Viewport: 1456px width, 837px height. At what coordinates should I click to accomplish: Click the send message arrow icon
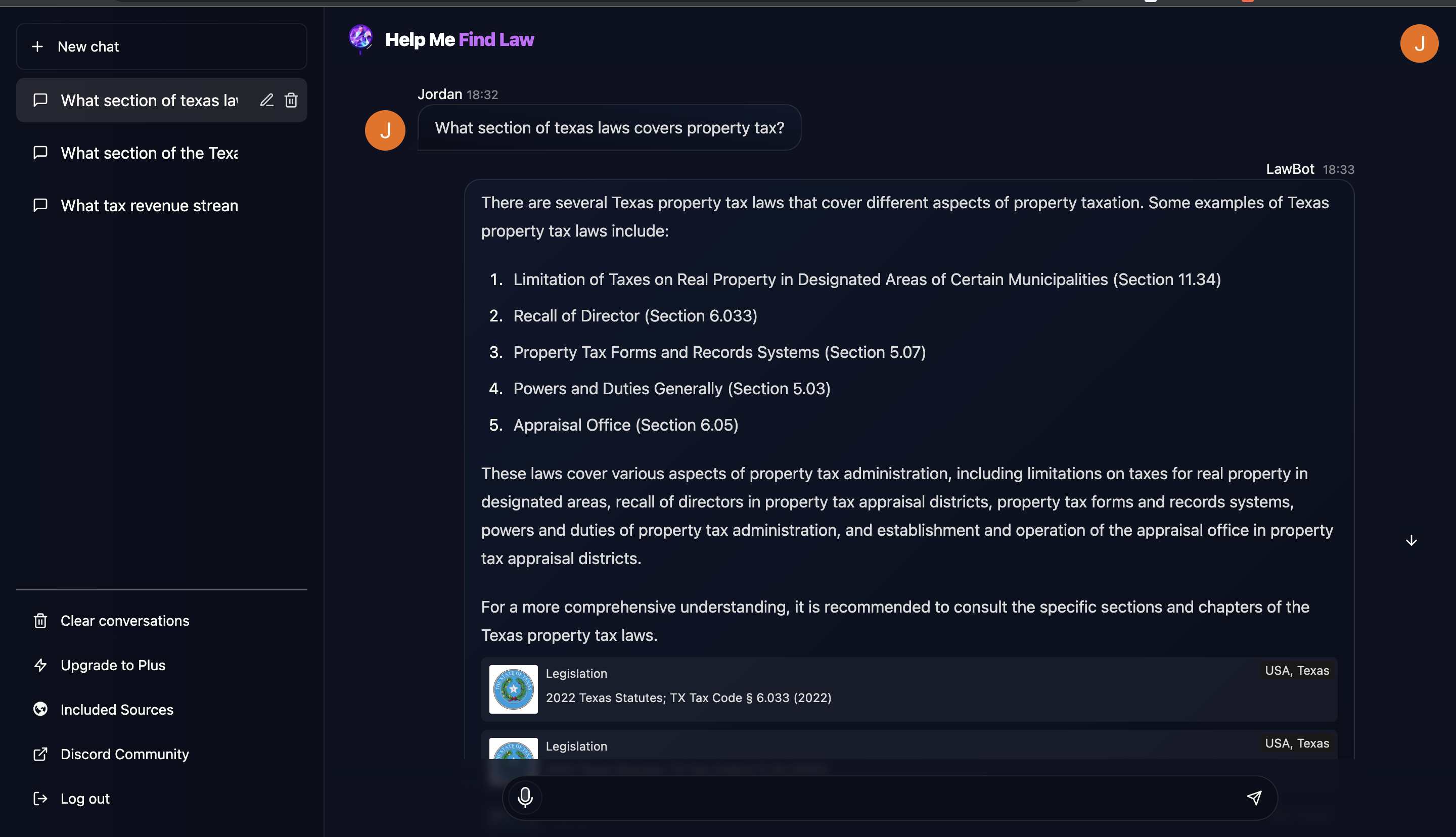point(1253,797)
